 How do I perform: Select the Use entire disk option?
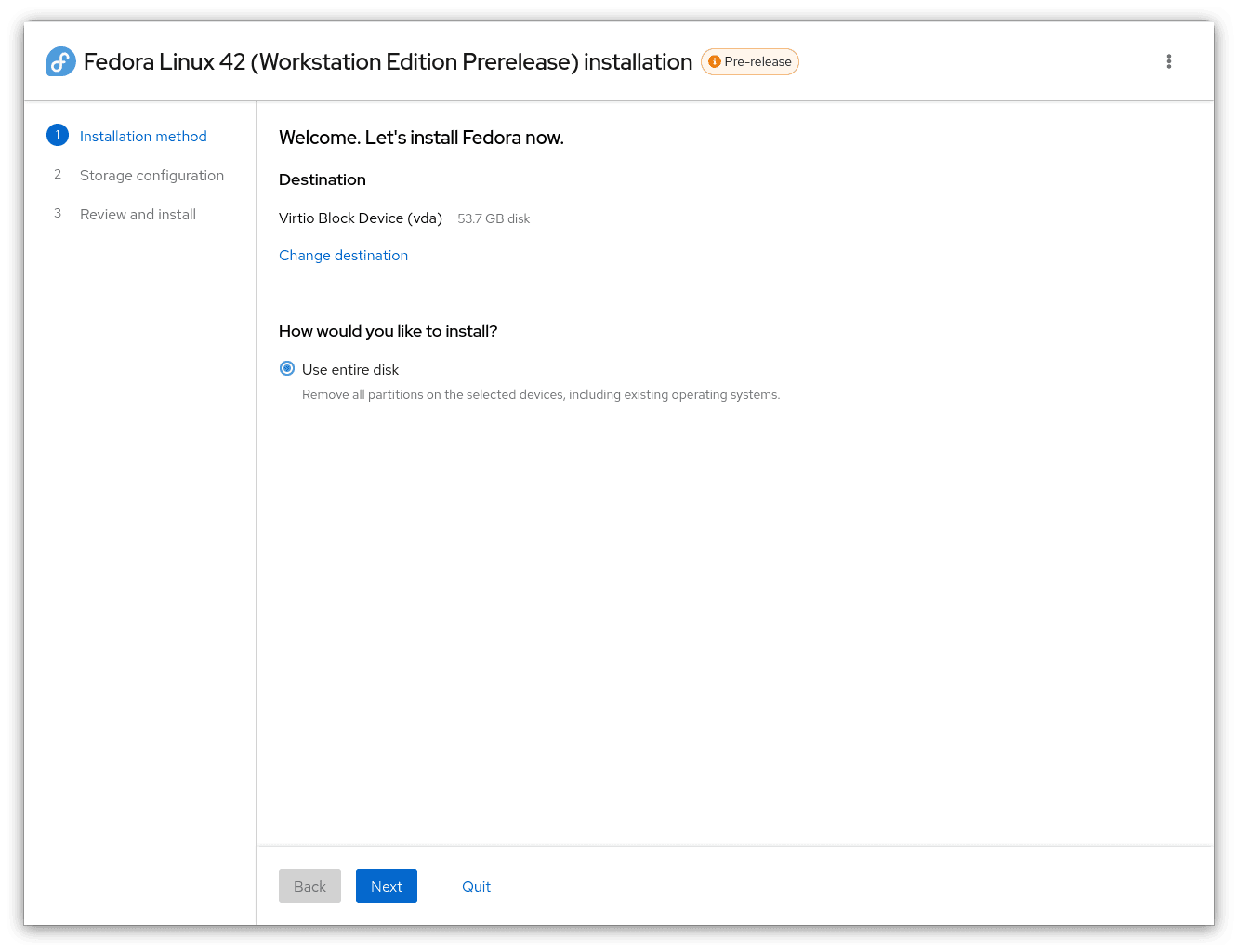tap(287, 368)
